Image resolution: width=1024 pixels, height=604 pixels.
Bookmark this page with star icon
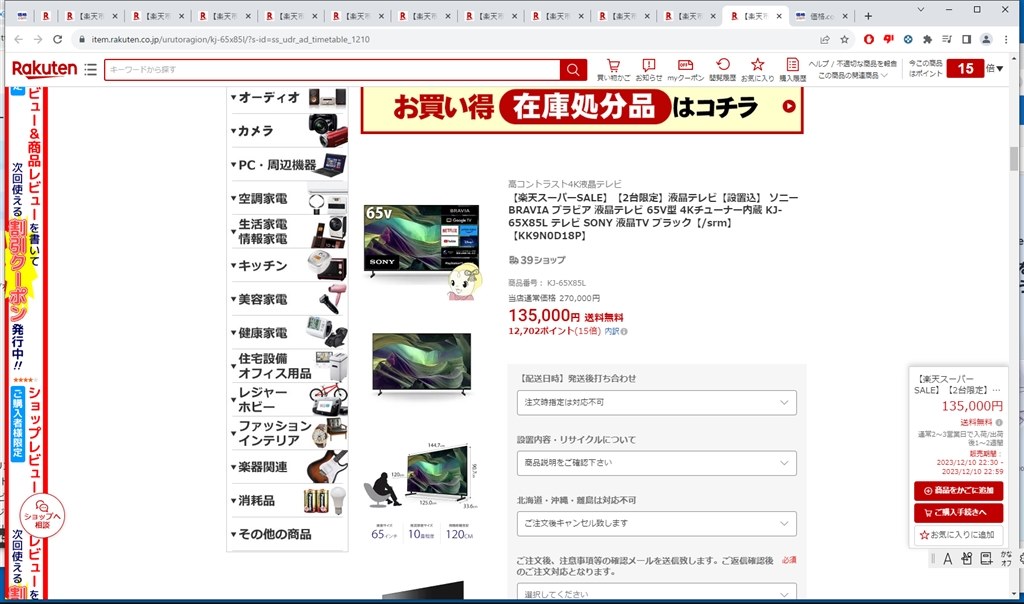click(x=844, y=39)
